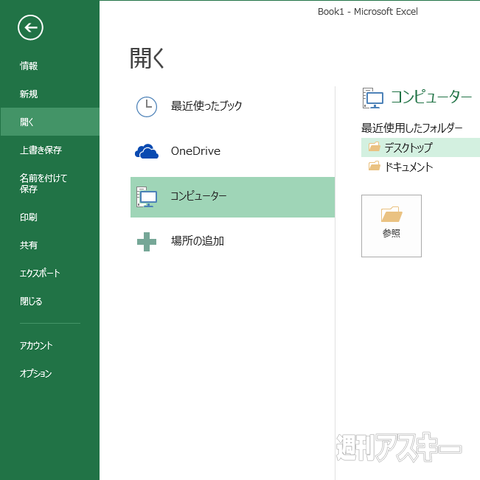Click the large computer icon in the right pane header

tap(373, 98)
